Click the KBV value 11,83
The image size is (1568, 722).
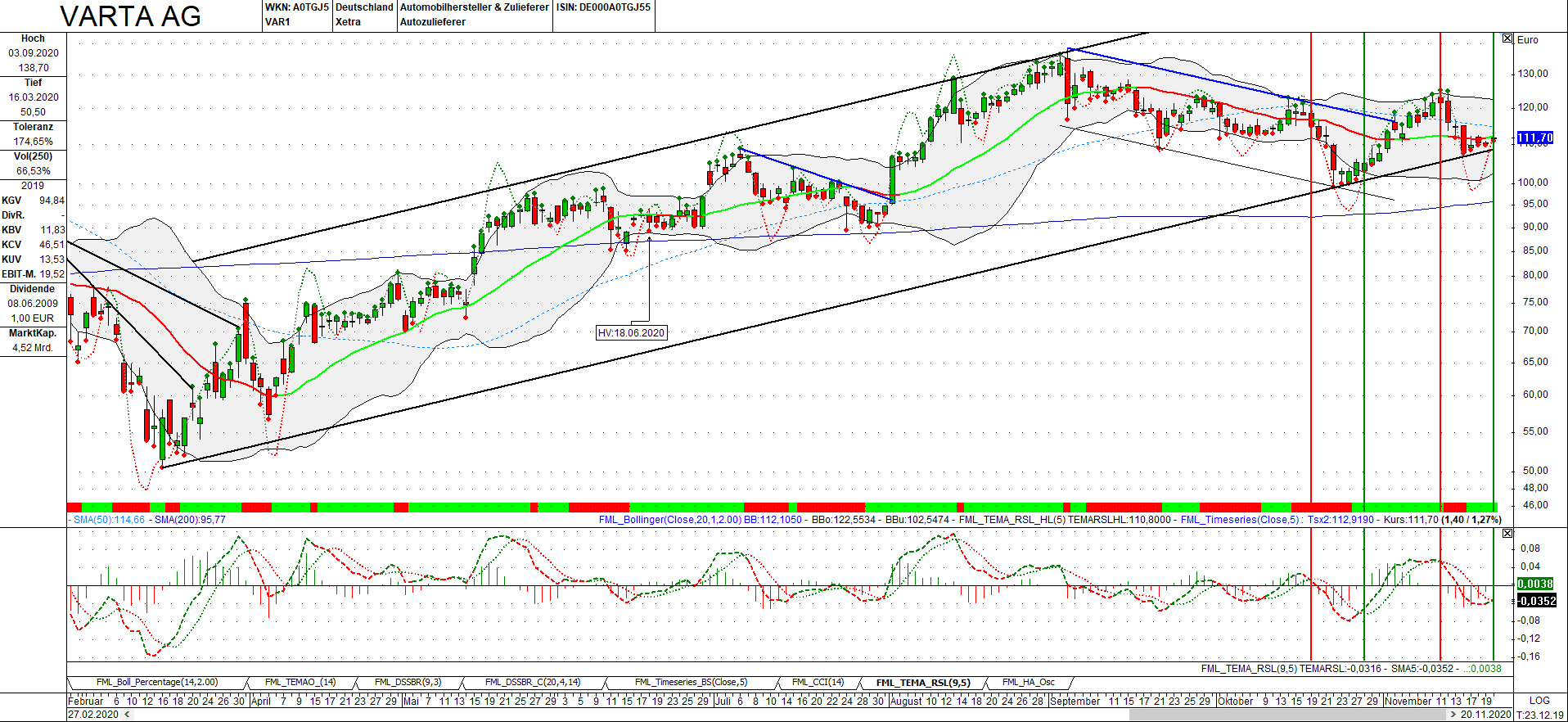point(52,230)
